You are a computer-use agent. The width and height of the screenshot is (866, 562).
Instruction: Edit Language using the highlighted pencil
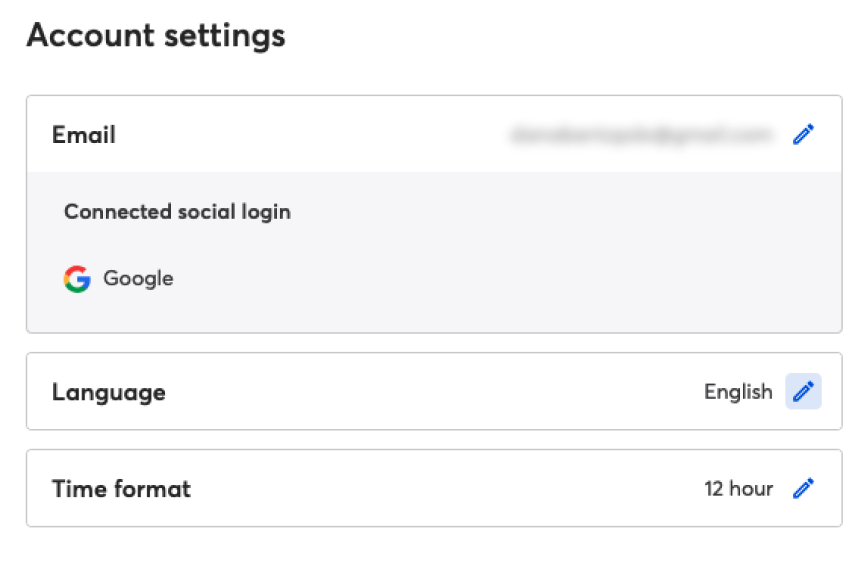coord(803,391)
